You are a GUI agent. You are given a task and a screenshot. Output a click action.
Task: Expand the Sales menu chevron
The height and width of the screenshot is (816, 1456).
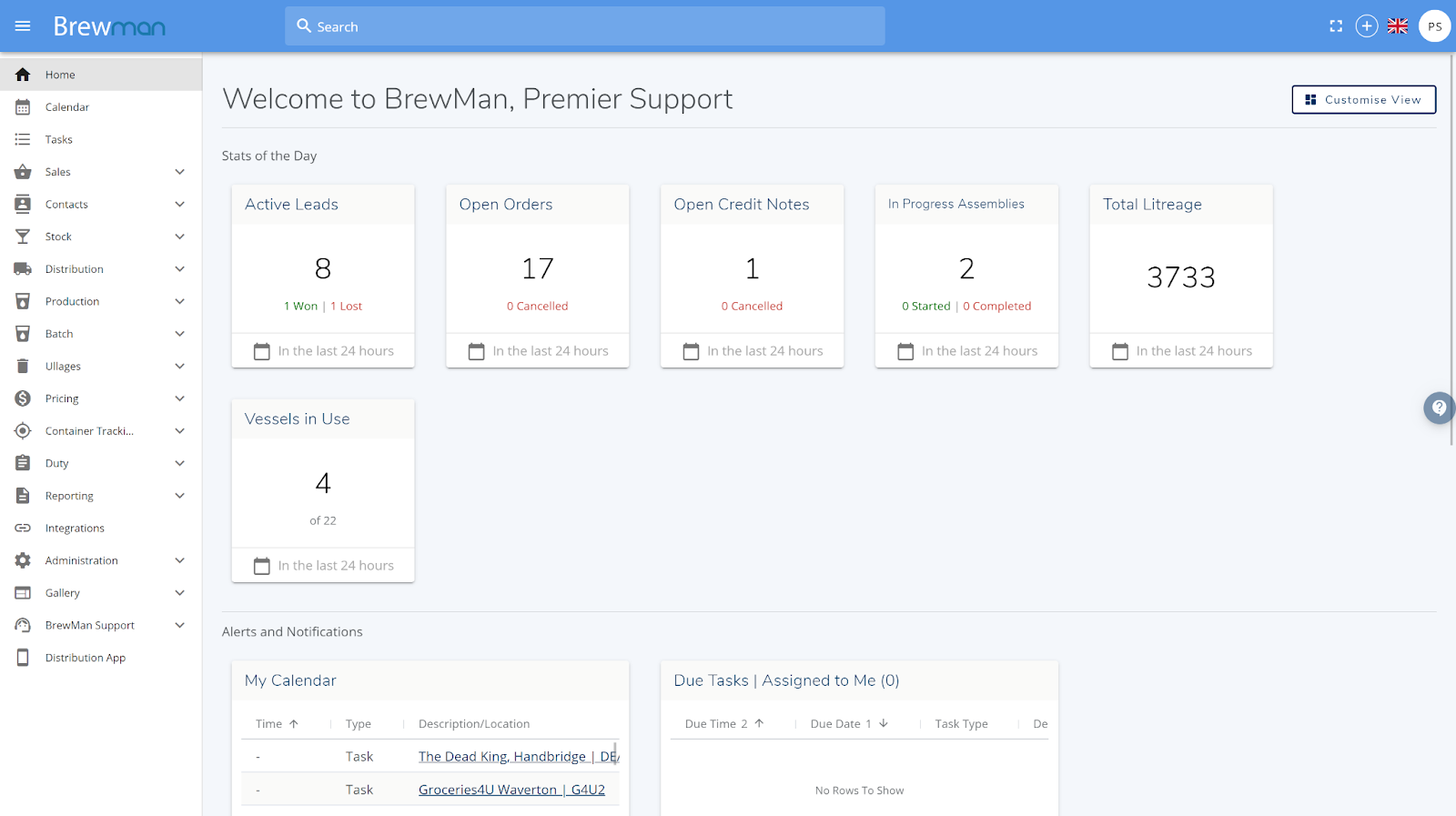pyautogui.click(x=180, y=172)
